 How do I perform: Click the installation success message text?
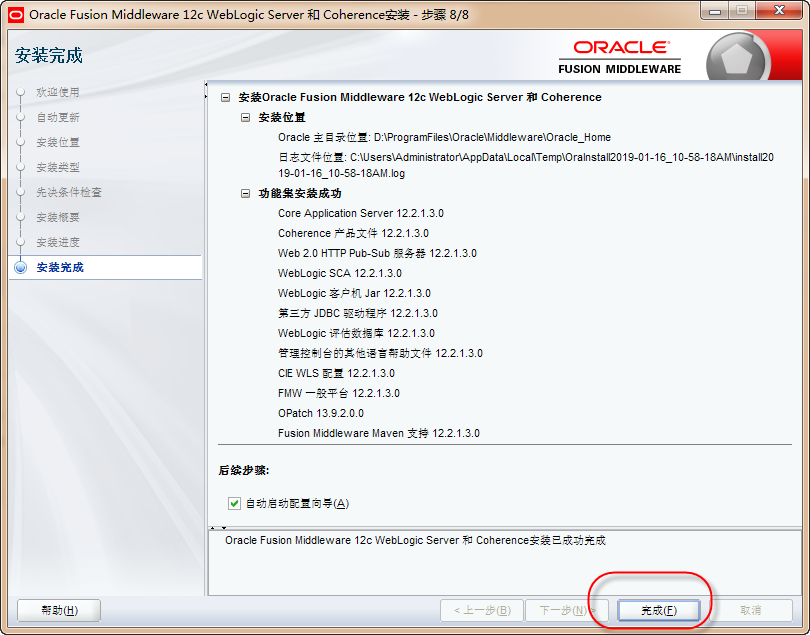point(415,540)
